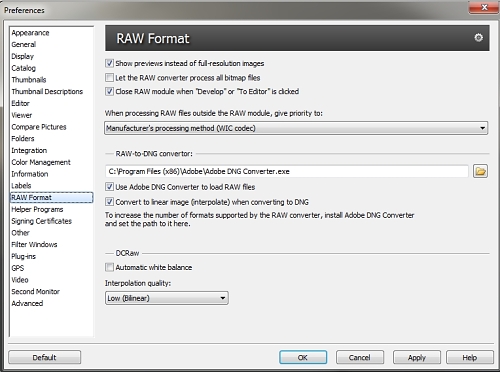Select Integration in the category list
Viewport: 500px width, 372px height.
pyautogui.click(x=29, y=150)
